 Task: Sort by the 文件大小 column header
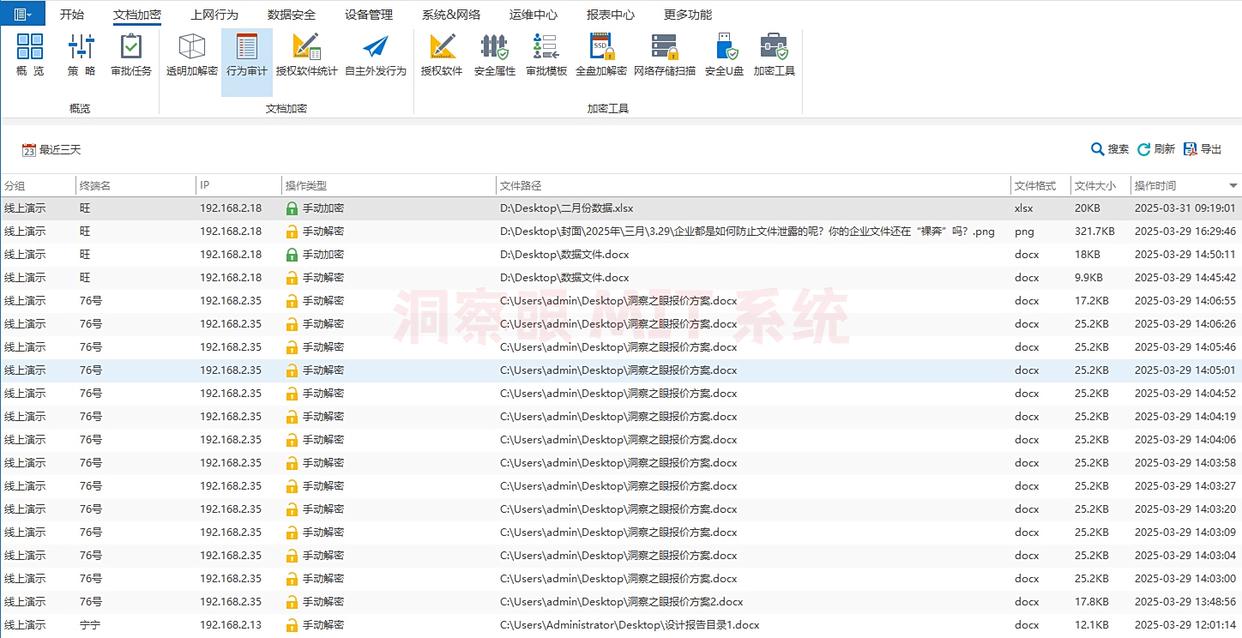(x=1100, y=186)
